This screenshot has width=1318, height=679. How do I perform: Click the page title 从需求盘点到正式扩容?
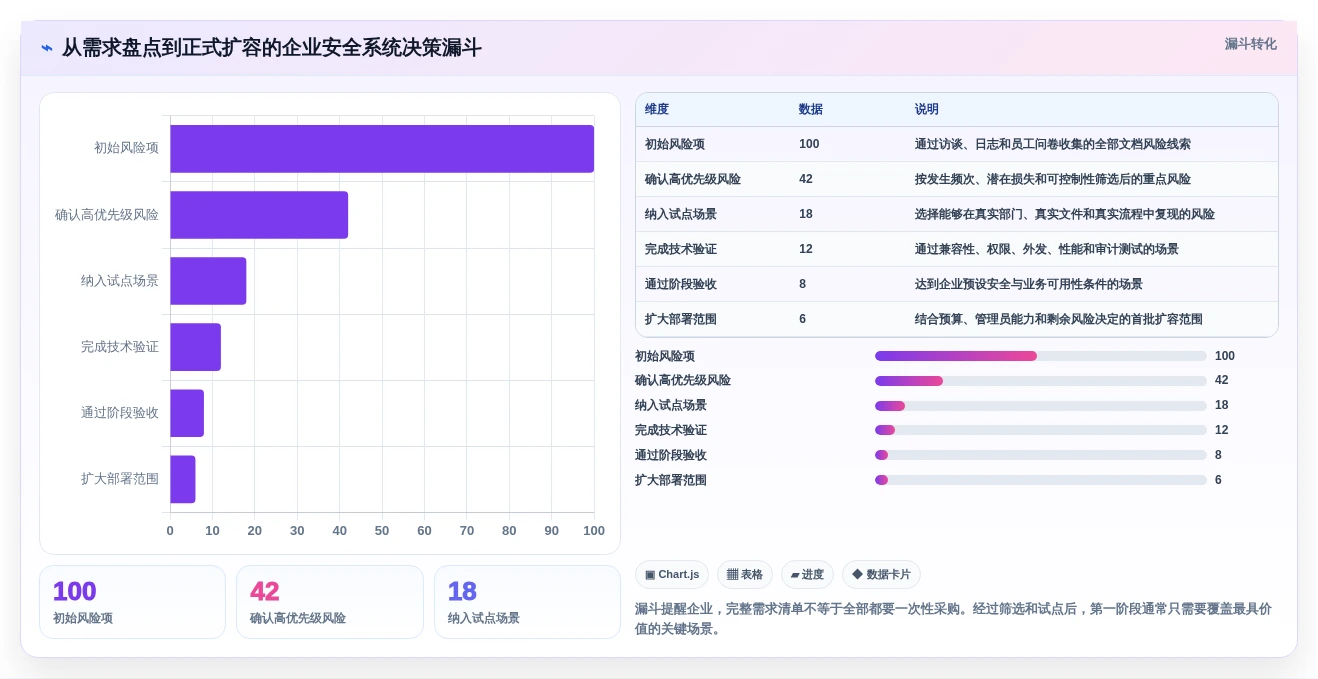pos(272,48)
